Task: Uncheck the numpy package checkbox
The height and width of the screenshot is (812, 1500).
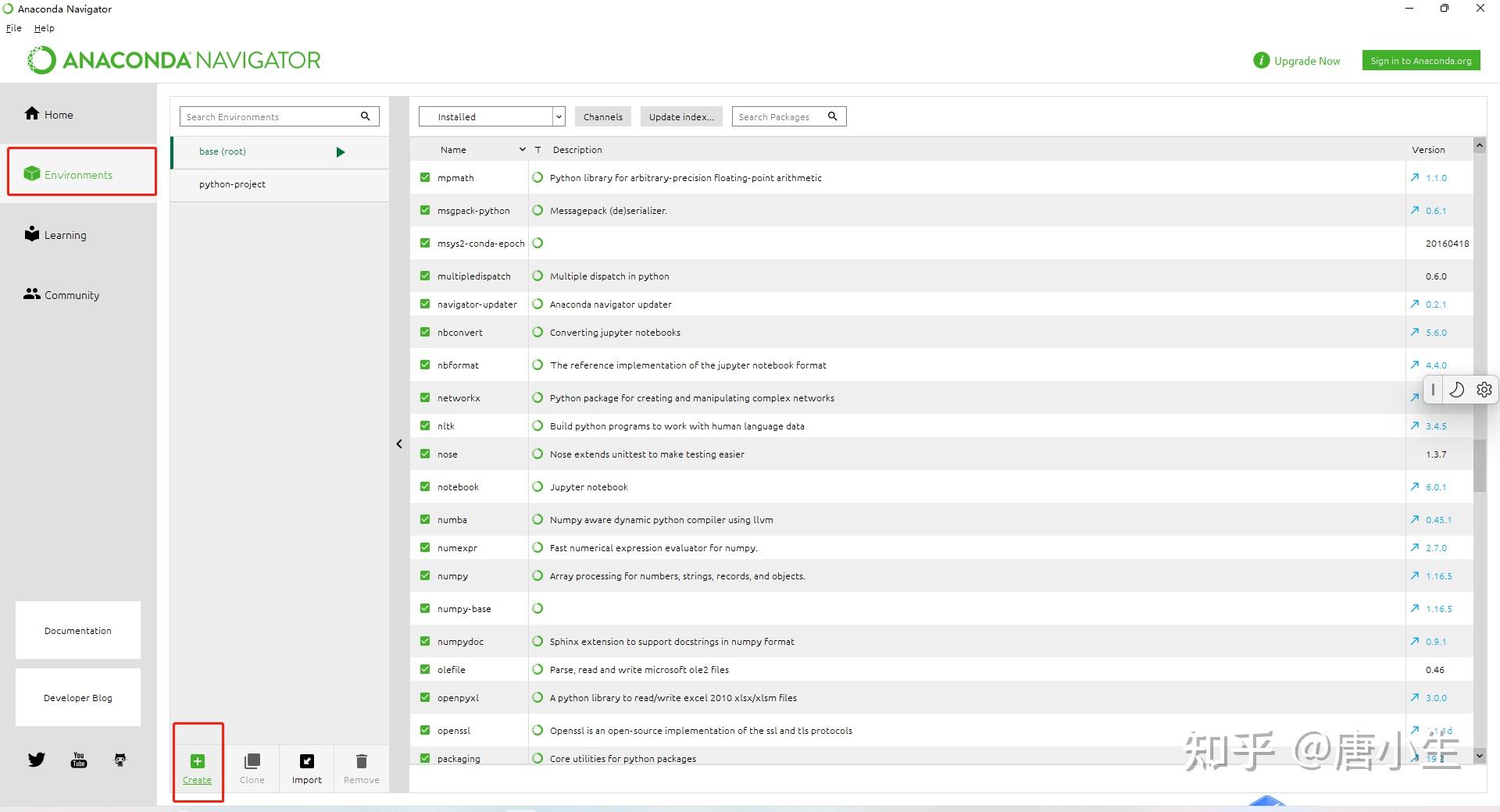Action: [425, 575]
